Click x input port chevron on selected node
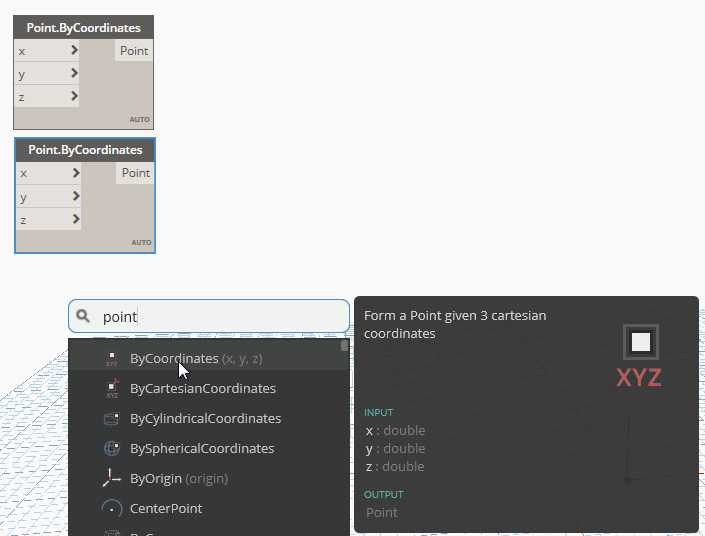This screenshot has height=536, width=705. 74,173
